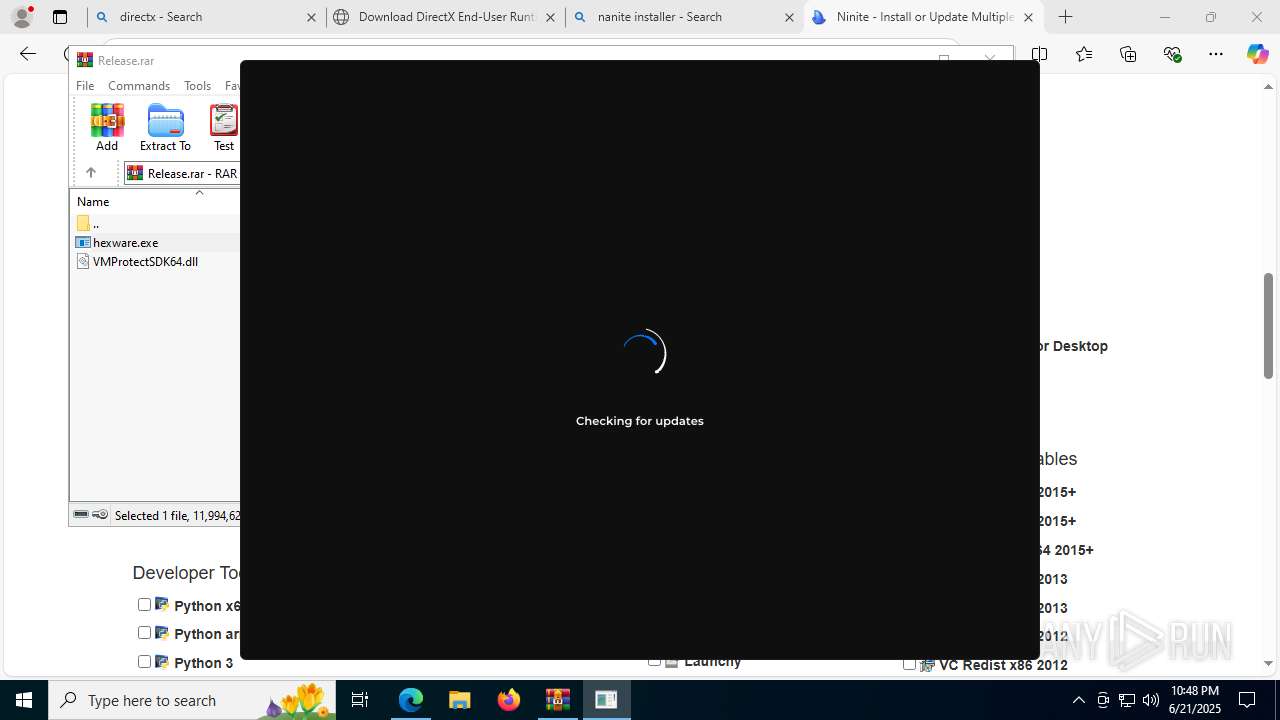Open the File menu in WinRAR
The width and height of the screenshot is (1280, 720).
(x=85, y=86)
